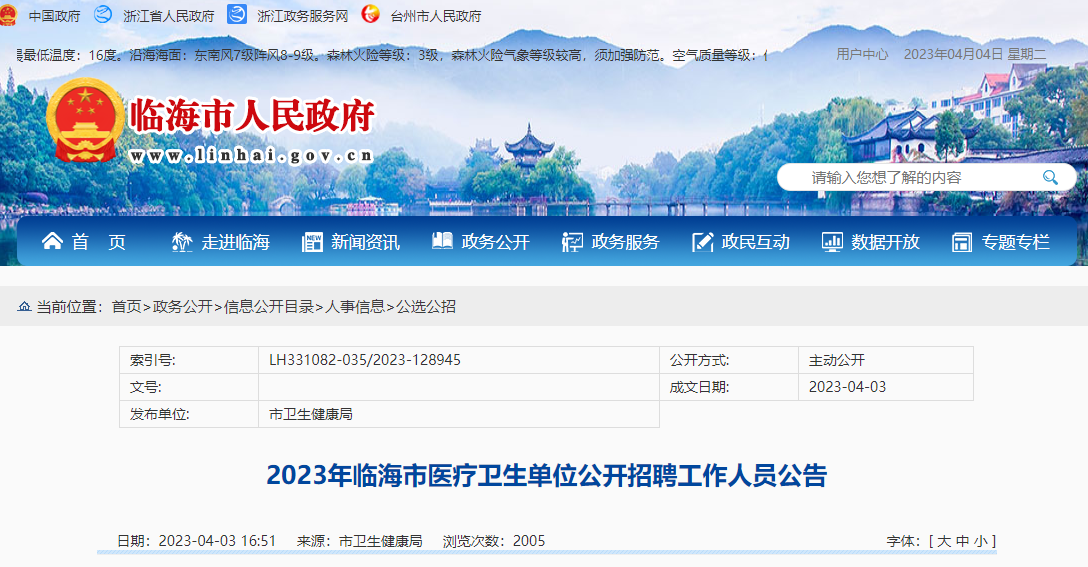1088x567 pixels.
Task: Click index number LH331082-035/2023-128945
Action: click(x=365, y=360)
